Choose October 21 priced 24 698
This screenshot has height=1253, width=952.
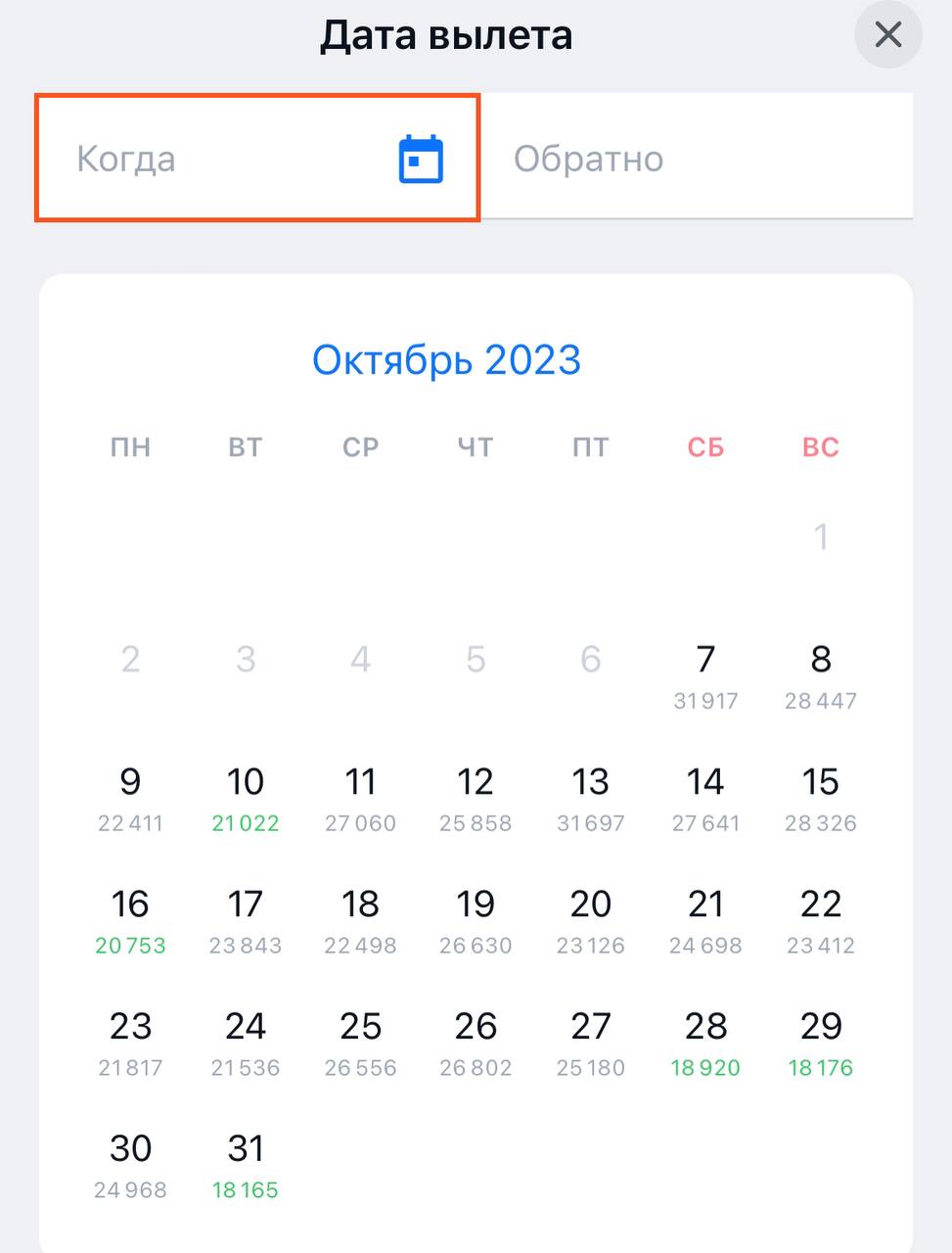pyautogui.click(x=705, y=919)
